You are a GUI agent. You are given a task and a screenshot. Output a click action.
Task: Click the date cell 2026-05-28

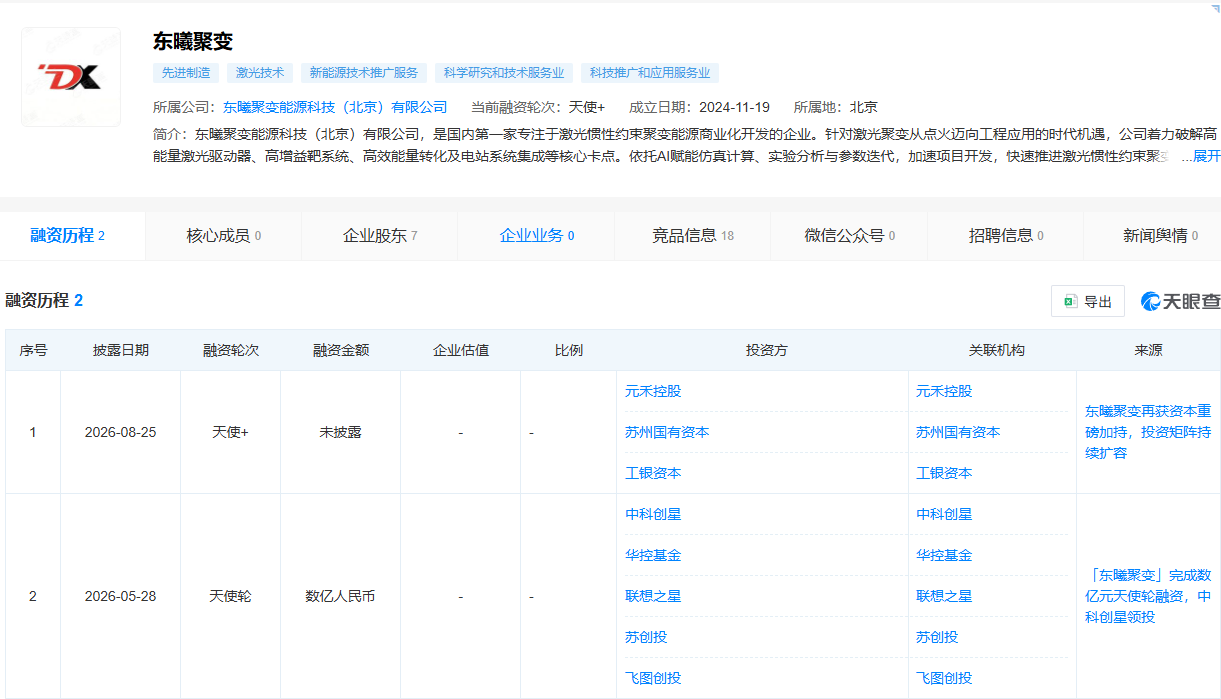(121, 596)
